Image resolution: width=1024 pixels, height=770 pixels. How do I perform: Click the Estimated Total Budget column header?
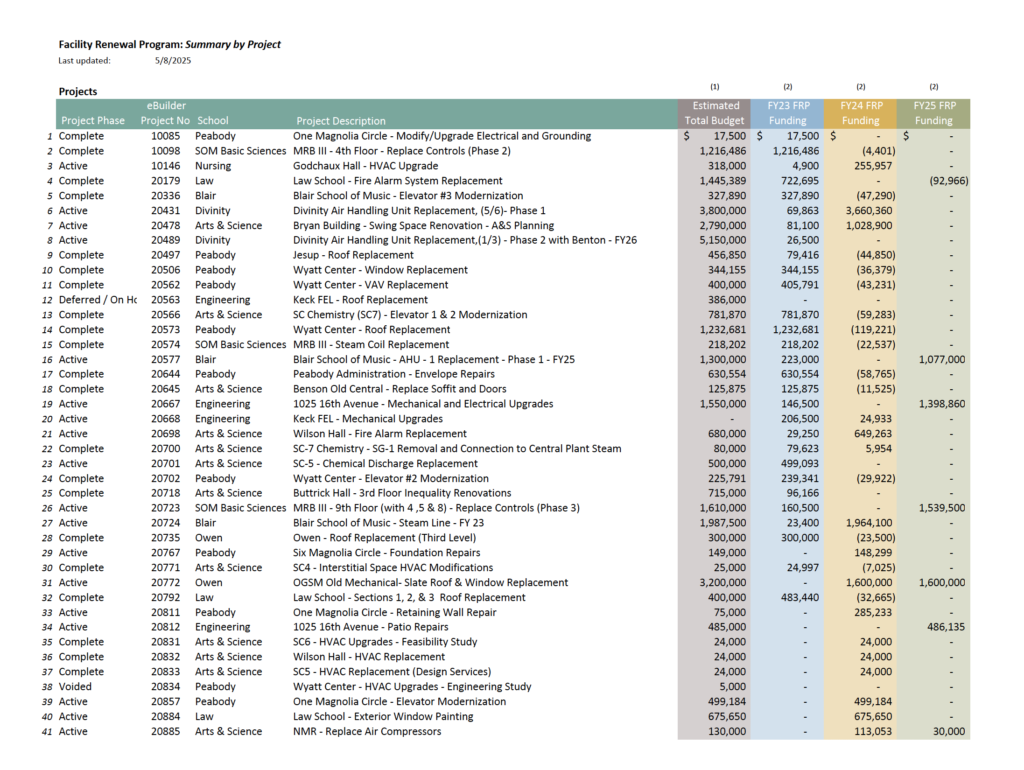point(715,113)
